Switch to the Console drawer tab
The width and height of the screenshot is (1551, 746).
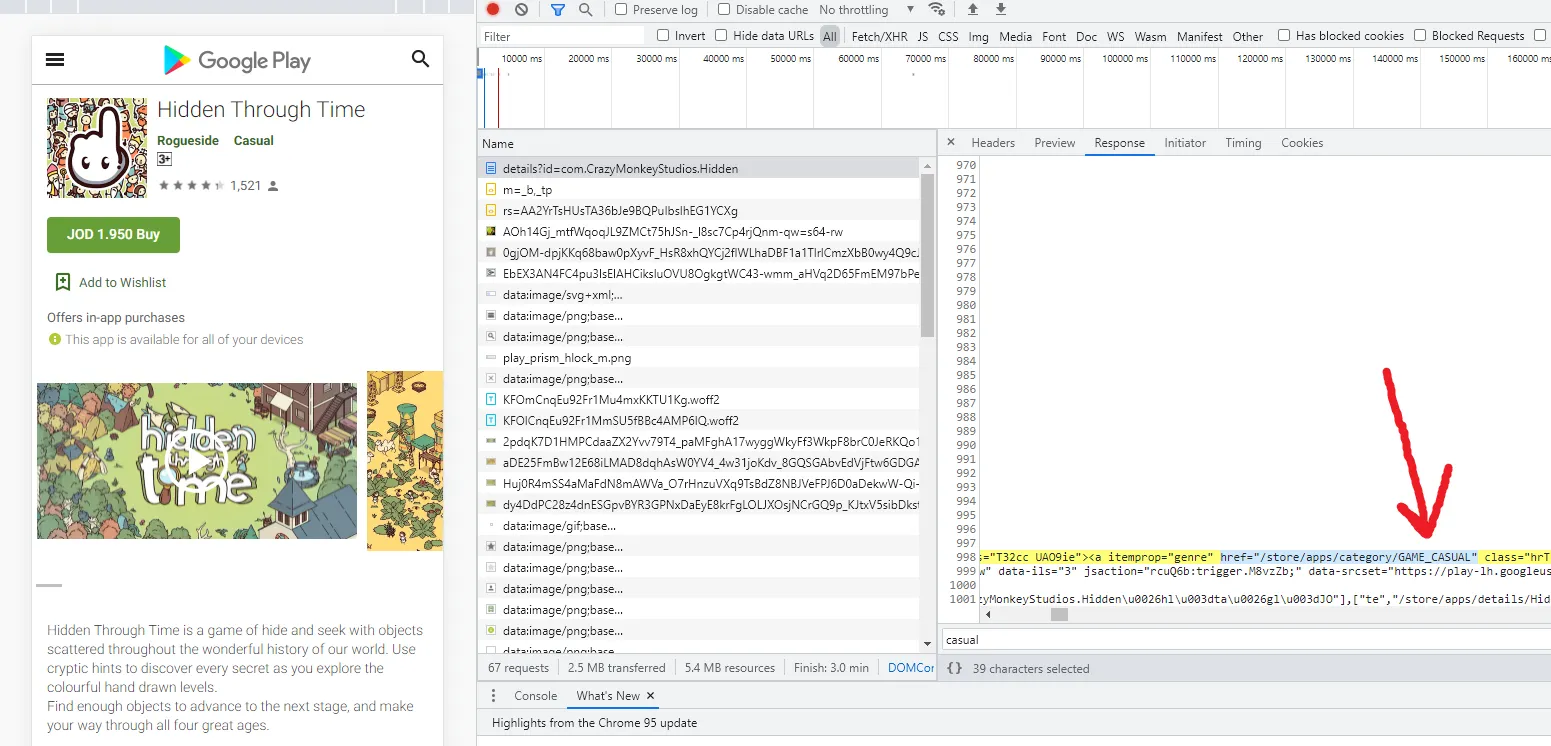535,696
